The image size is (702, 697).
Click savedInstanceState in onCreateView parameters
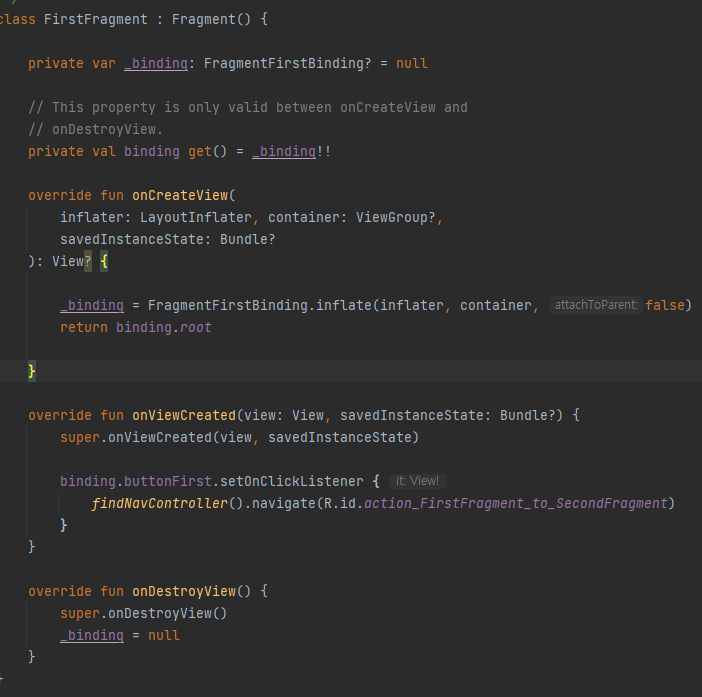(x=132, y=239)
